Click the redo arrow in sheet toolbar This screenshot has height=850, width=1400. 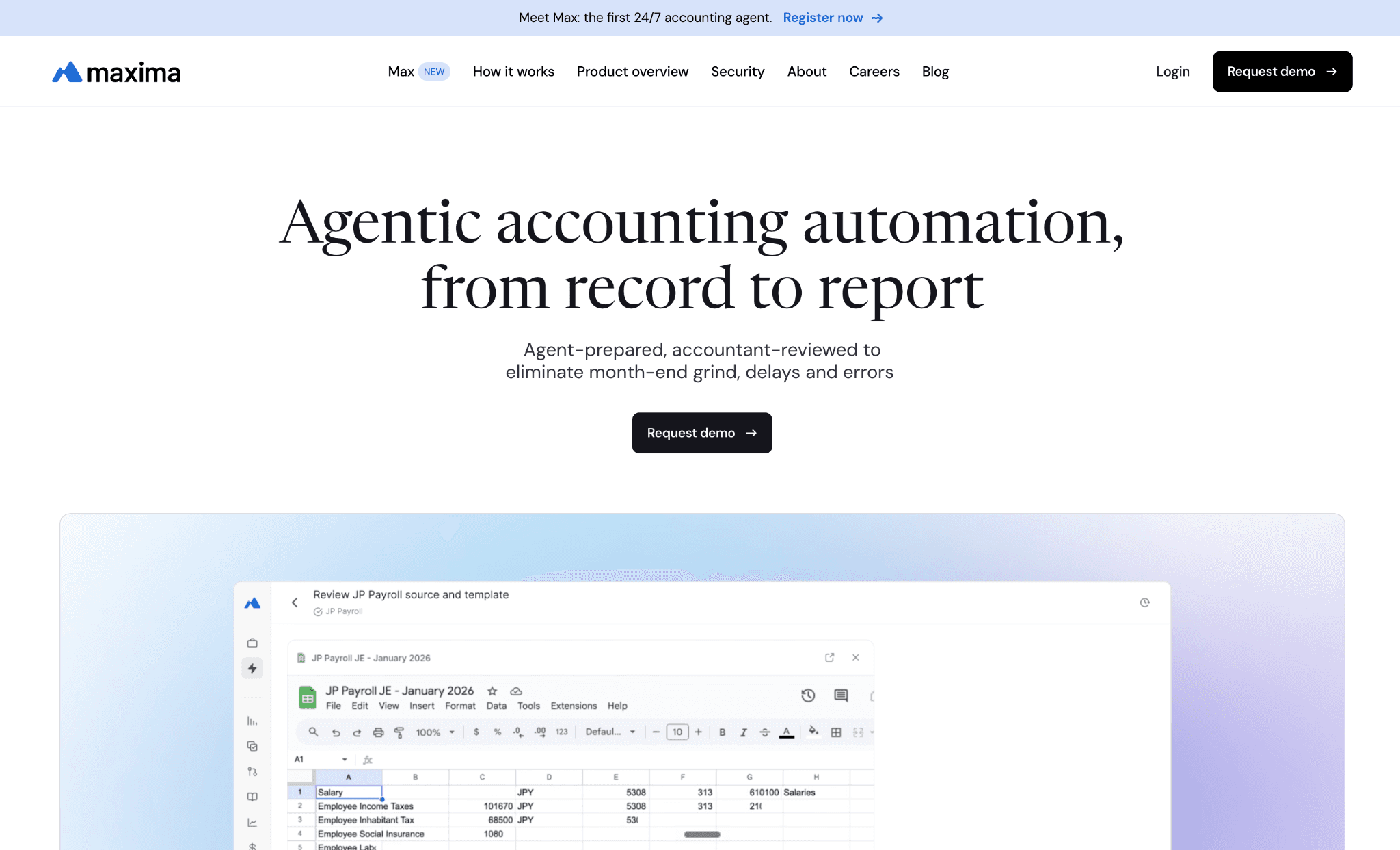click(357, 732)
